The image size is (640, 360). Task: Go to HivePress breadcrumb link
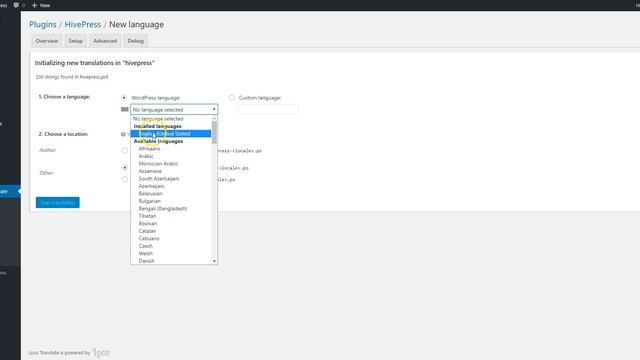(82, 24)
